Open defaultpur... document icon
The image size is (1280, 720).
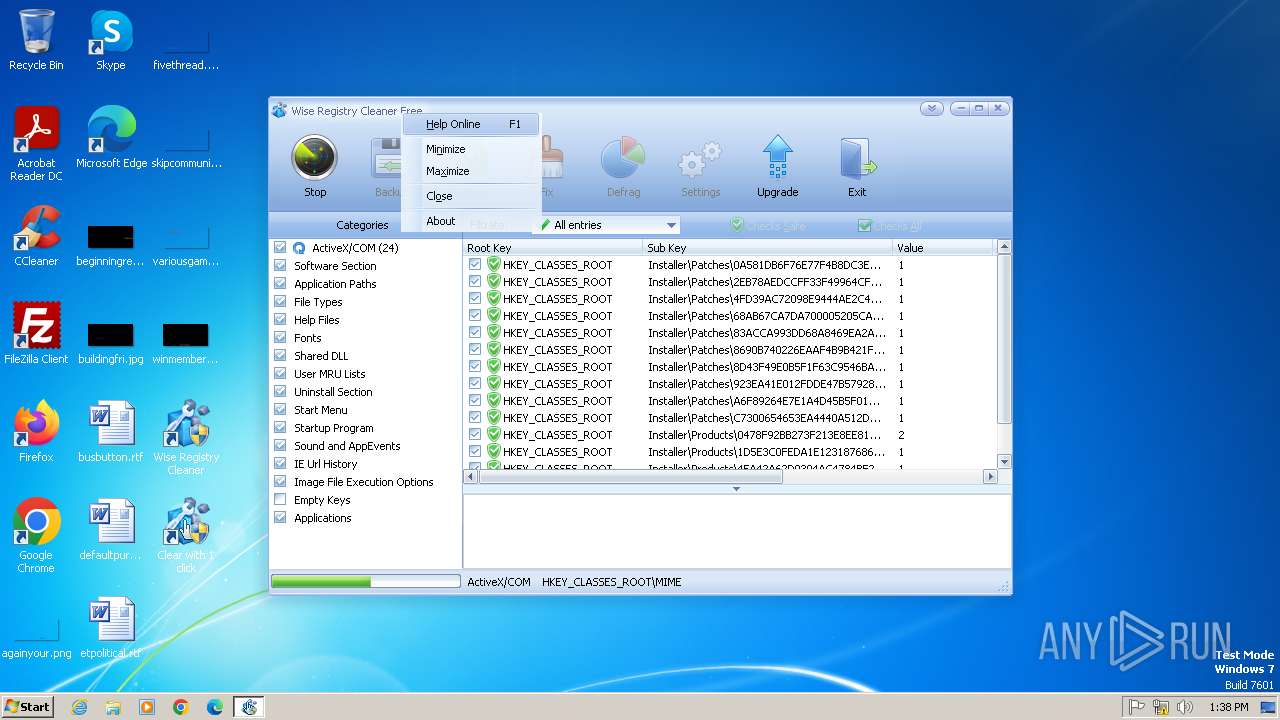pyautogui.click(x=111, y=530)
